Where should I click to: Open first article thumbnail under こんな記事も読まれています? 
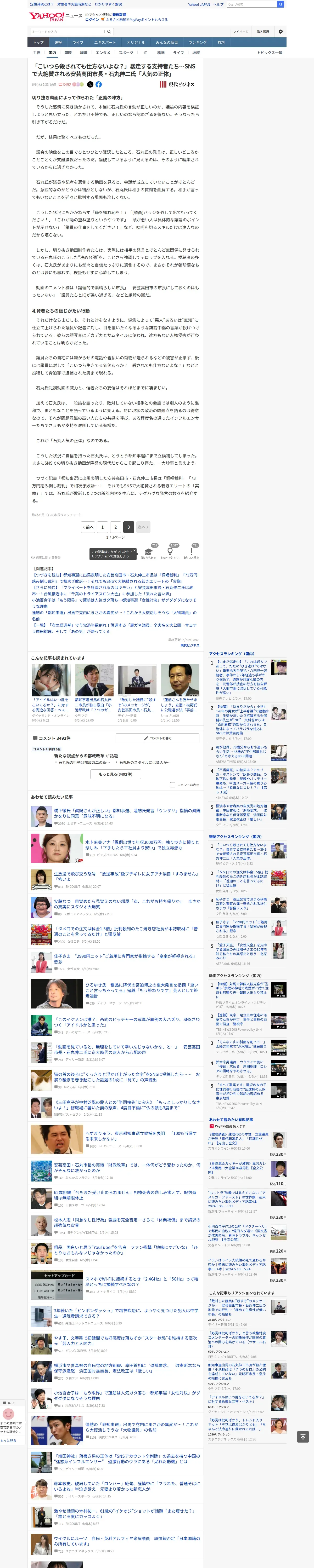point(51,680)
